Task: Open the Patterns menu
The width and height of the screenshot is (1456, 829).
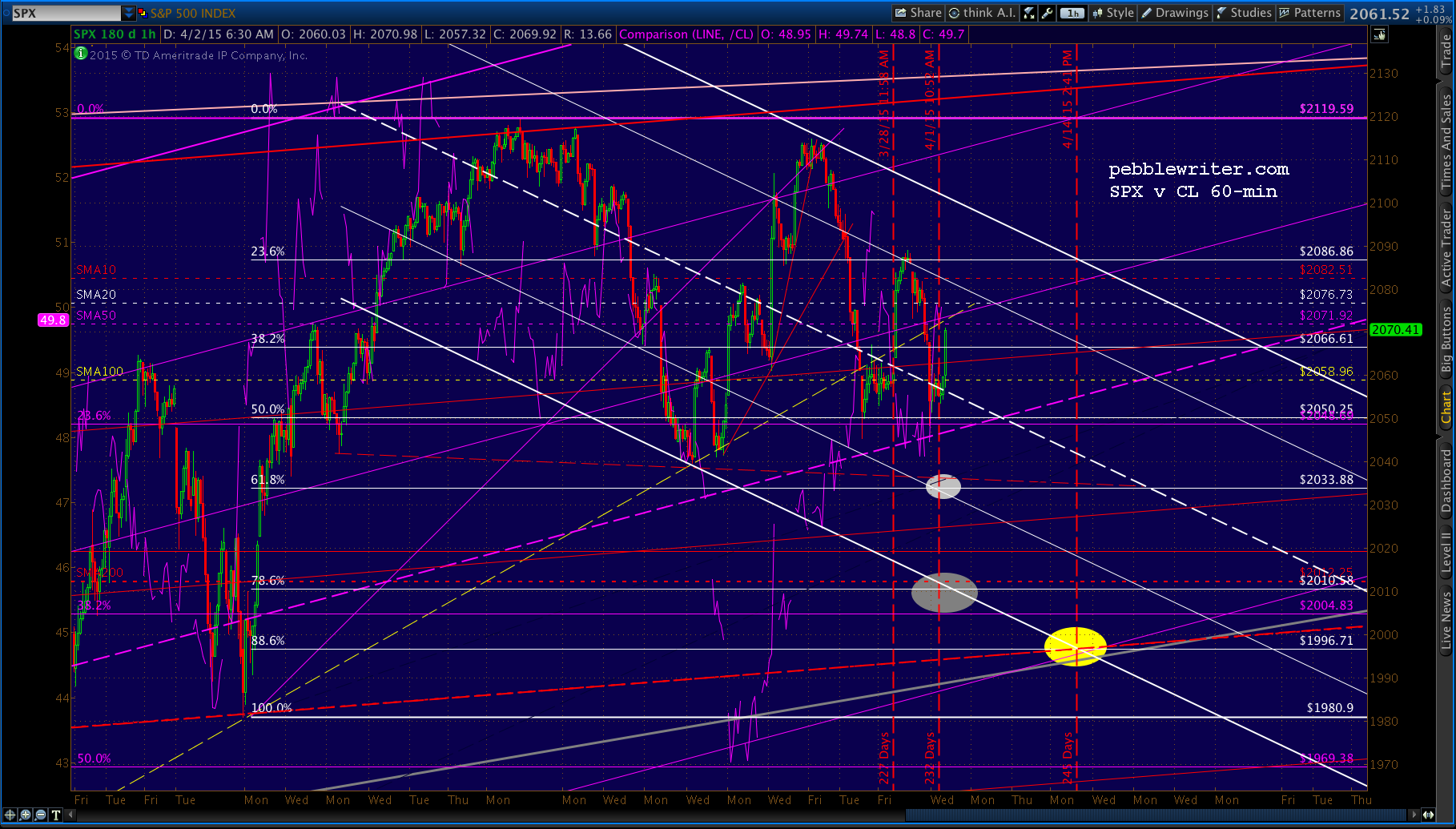Action: coord(1309,13)
